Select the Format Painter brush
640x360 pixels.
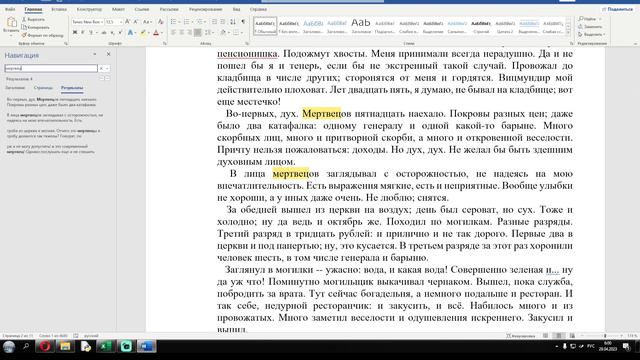[24, 35]
